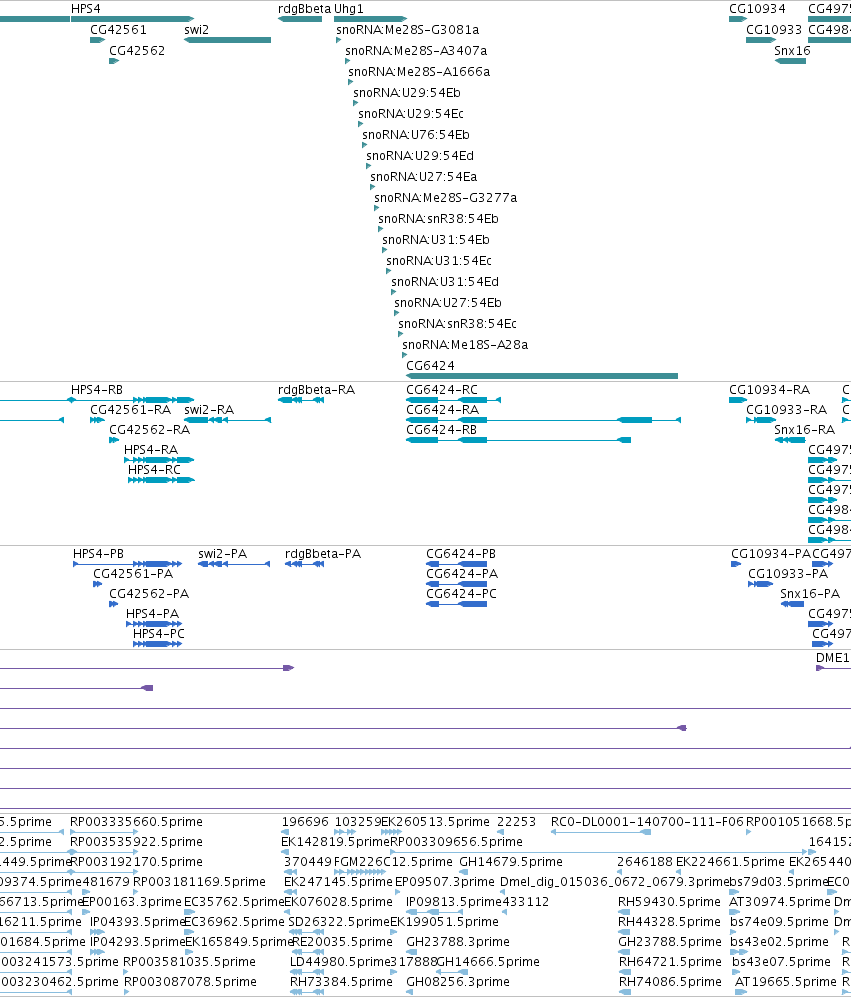Viewport: 851px width, 997px height.
Task: Click the rdgBbeta-RA transcript
Action: coord(301,400)
